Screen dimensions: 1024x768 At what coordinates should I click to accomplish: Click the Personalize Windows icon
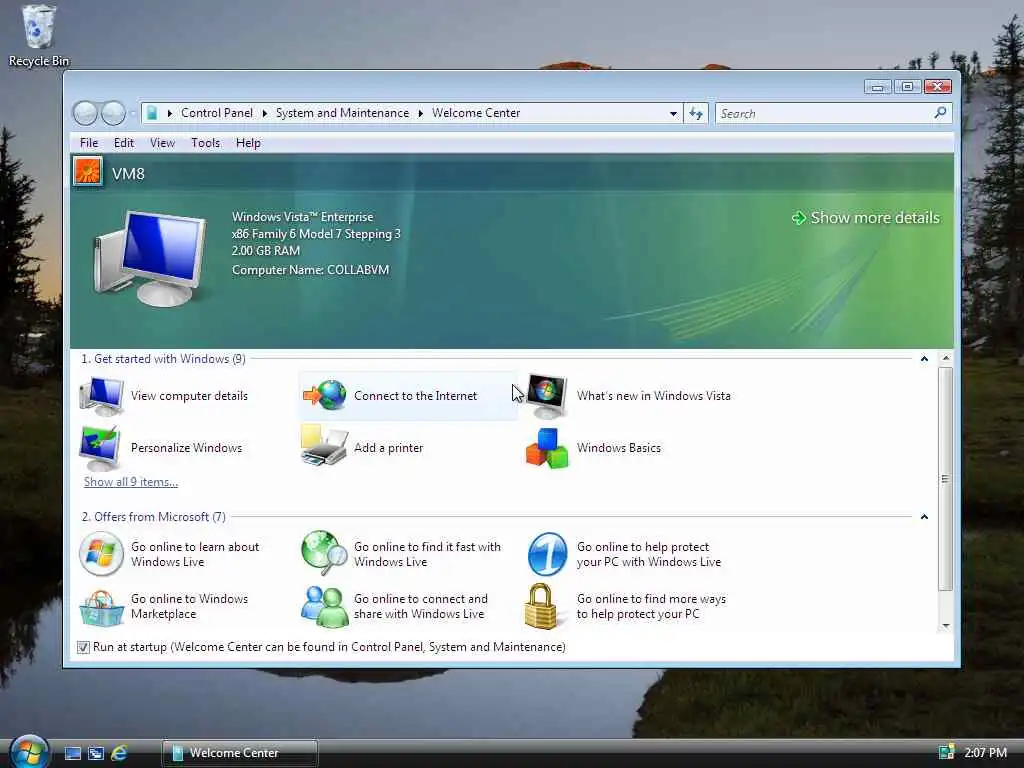tap(100, 448)
